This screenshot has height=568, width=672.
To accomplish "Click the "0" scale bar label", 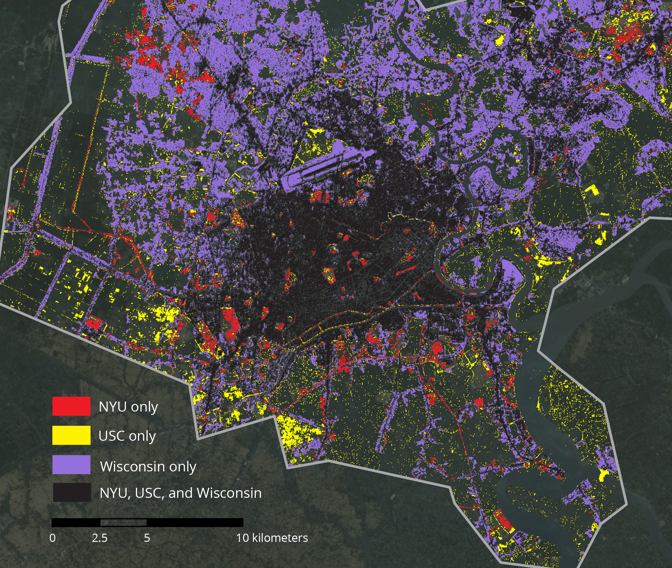I will pos(53,538).
